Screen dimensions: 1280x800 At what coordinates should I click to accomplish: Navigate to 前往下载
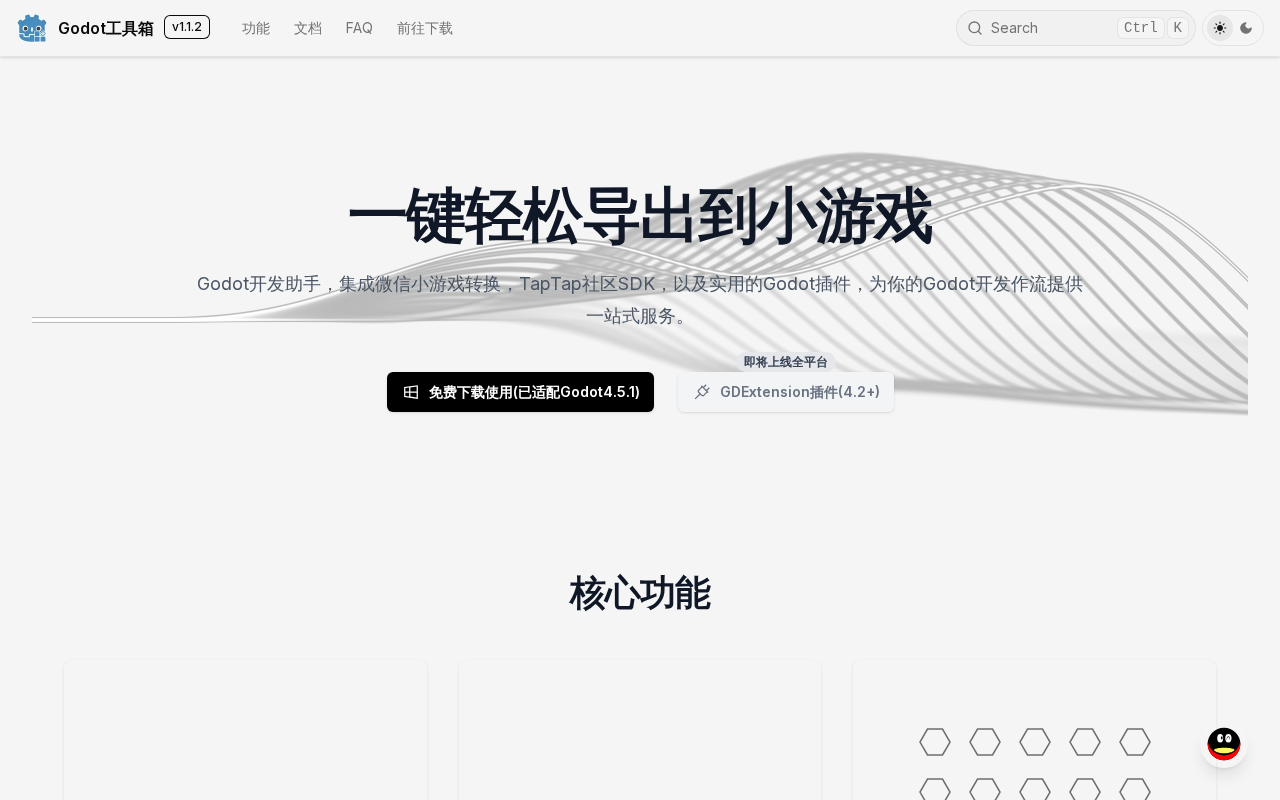tap(425, 28)
